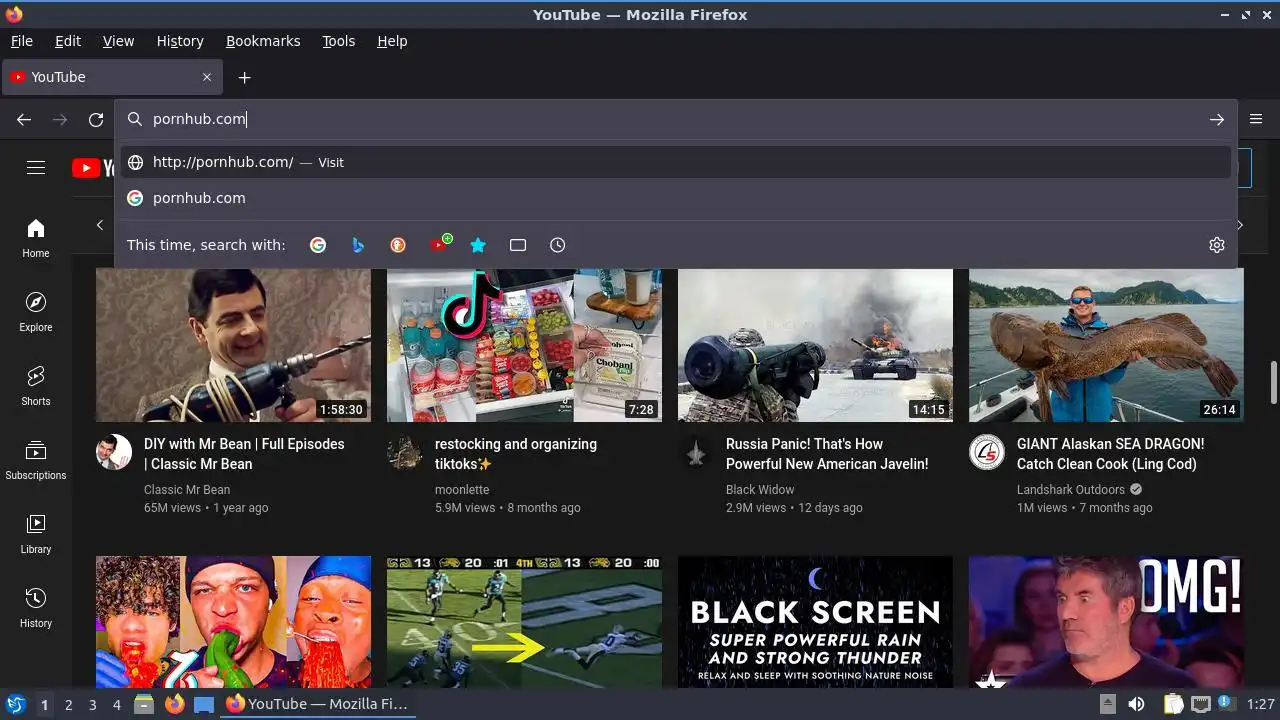The image size is (1280, 720).
Task: Search in open Tabs icon
Action: [518, 245]
